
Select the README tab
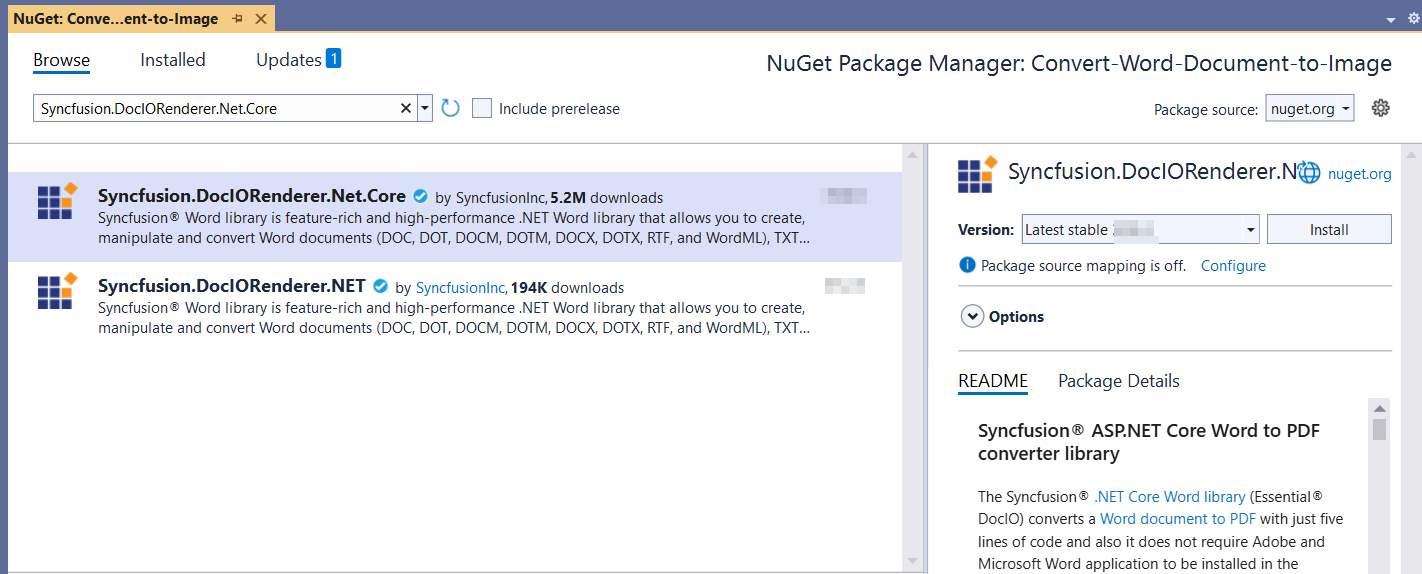(993, 381)
